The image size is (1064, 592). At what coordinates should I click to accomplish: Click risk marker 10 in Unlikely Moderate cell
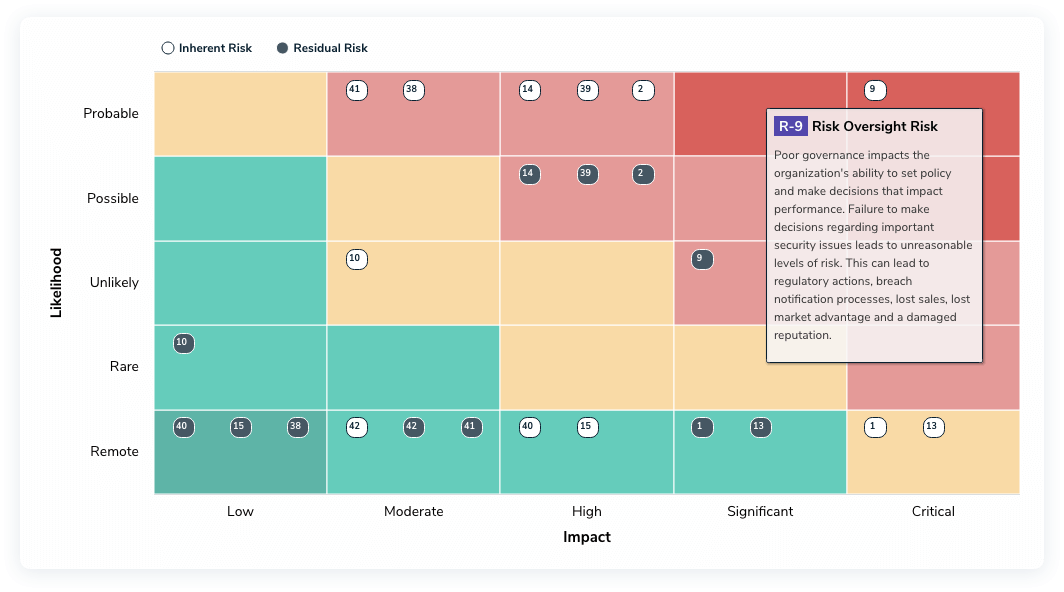(356, 259)
